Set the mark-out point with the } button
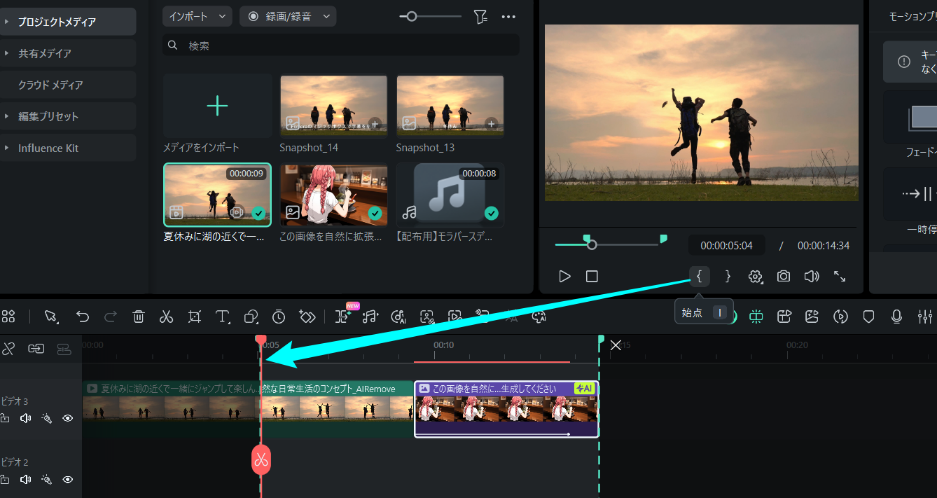Screen dimensions: 937x498 point(728,276)
